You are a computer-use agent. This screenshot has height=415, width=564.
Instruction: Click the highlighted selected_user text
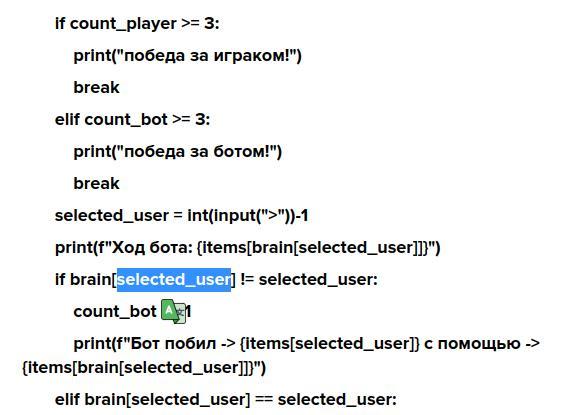tap(174, 279)
